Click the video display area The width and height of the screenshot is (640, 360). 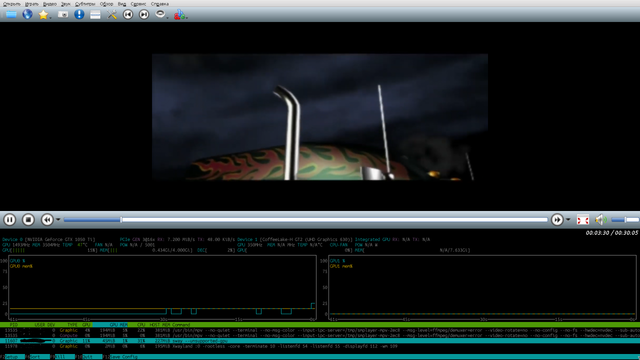pyautogui.click(x=320, y=117)
